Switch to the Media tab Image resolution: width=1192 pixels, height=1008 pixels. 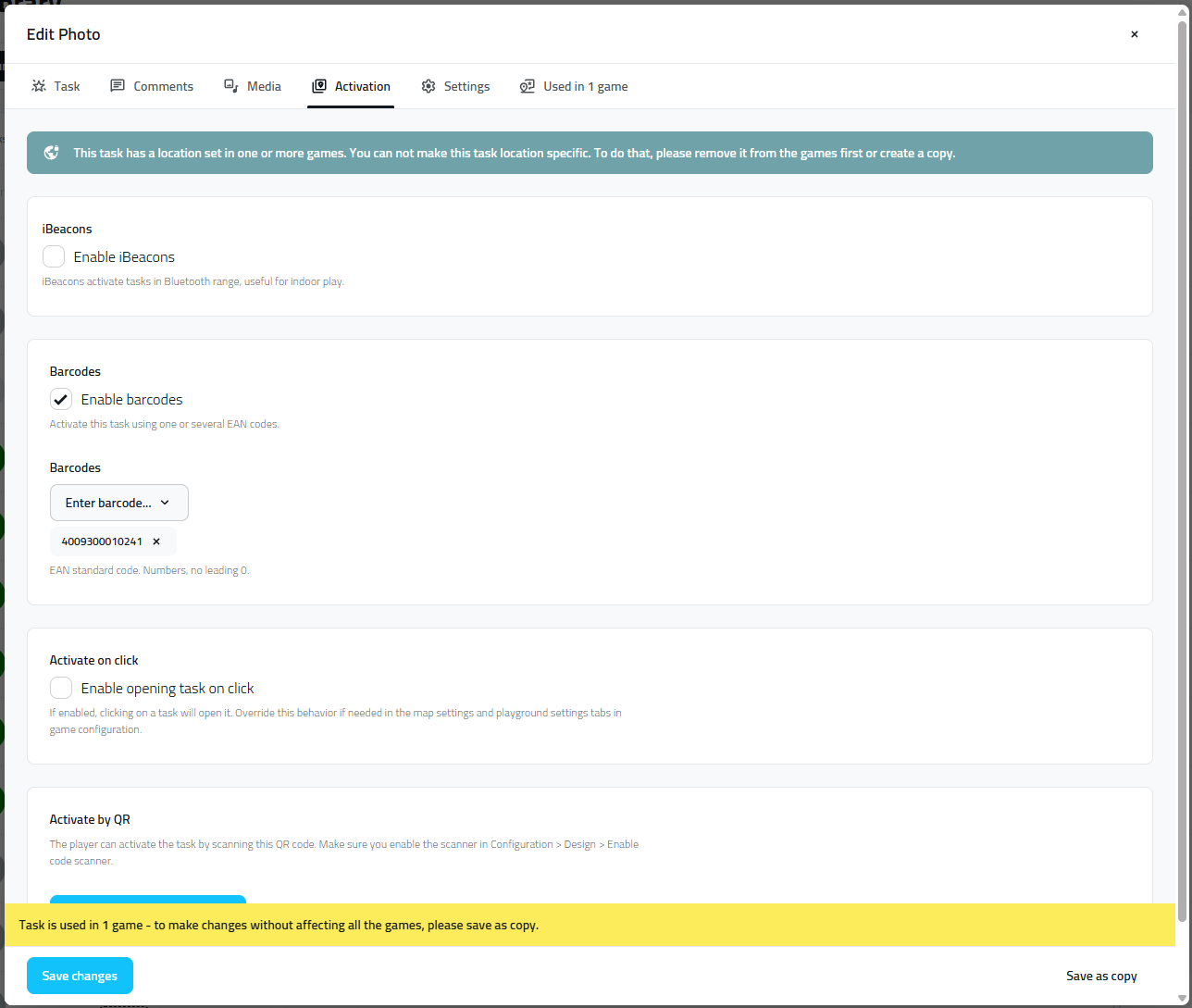[264, 86]
